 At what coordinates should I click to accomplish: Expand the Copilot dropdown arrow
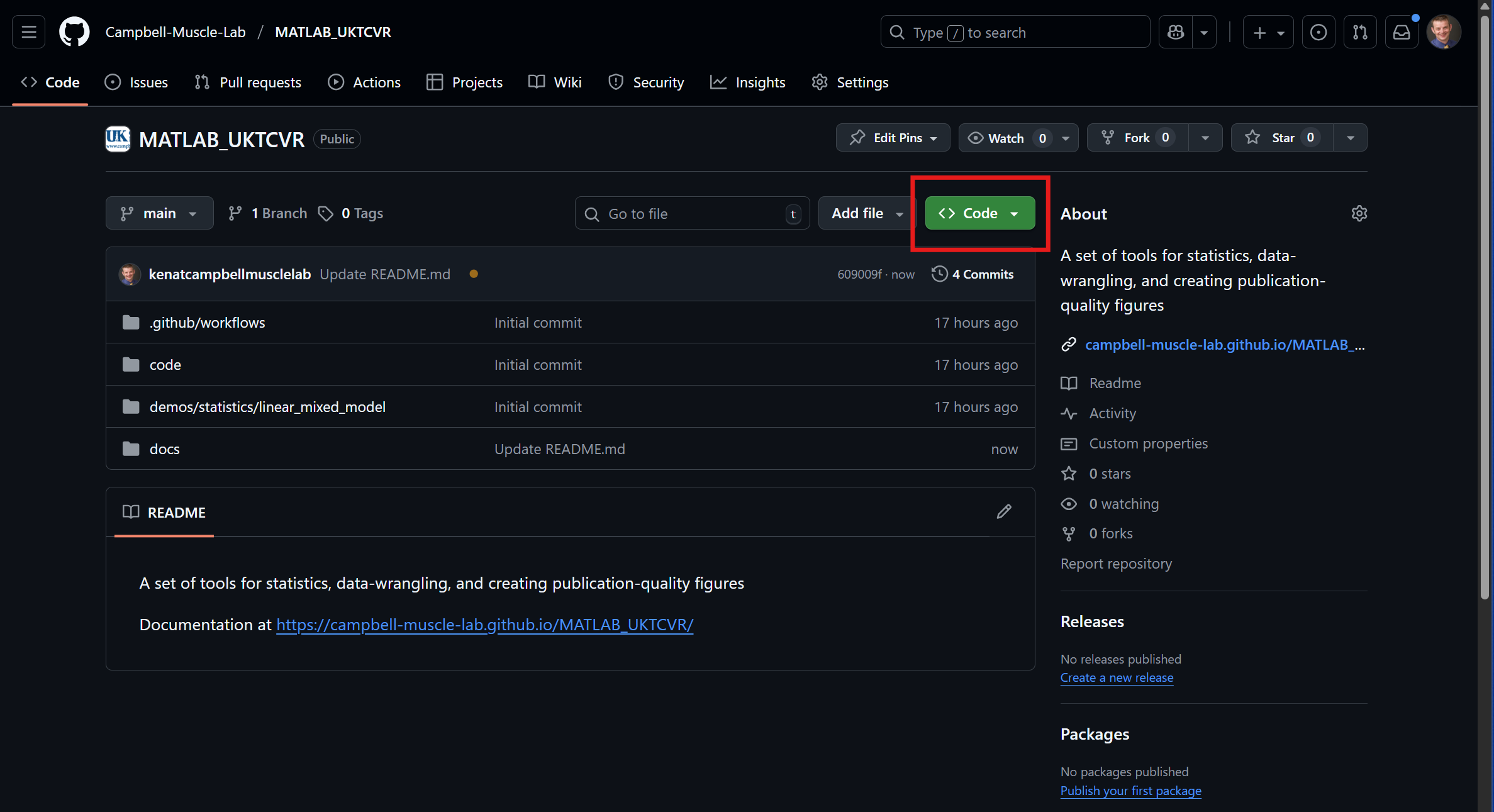[1204, 32]
